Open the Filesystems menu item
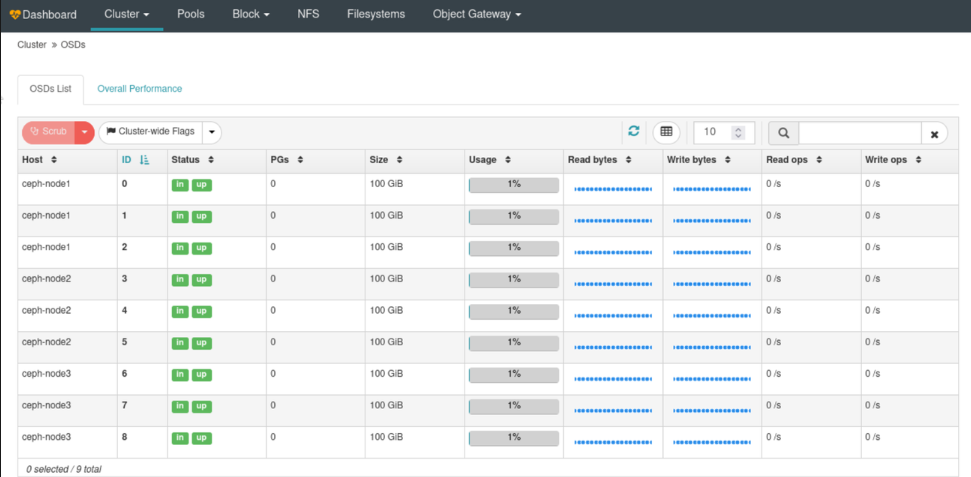The image size is (971, 477). click(375, 15)
